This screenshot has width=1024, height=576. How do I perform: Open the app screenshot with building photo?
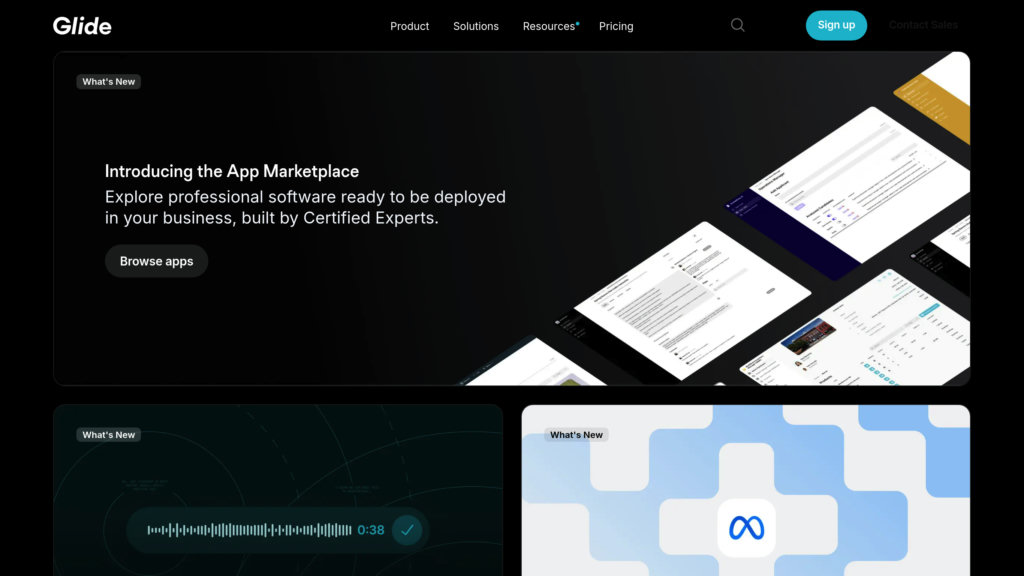pyautogui.click(x=808, y=336)
